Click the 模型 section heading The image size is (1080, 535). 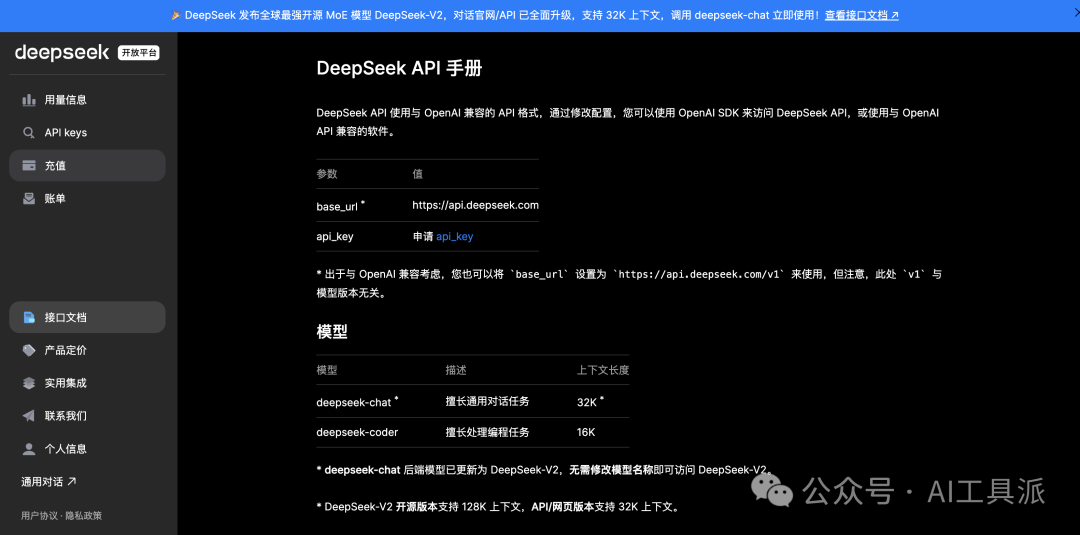(332, 332)
